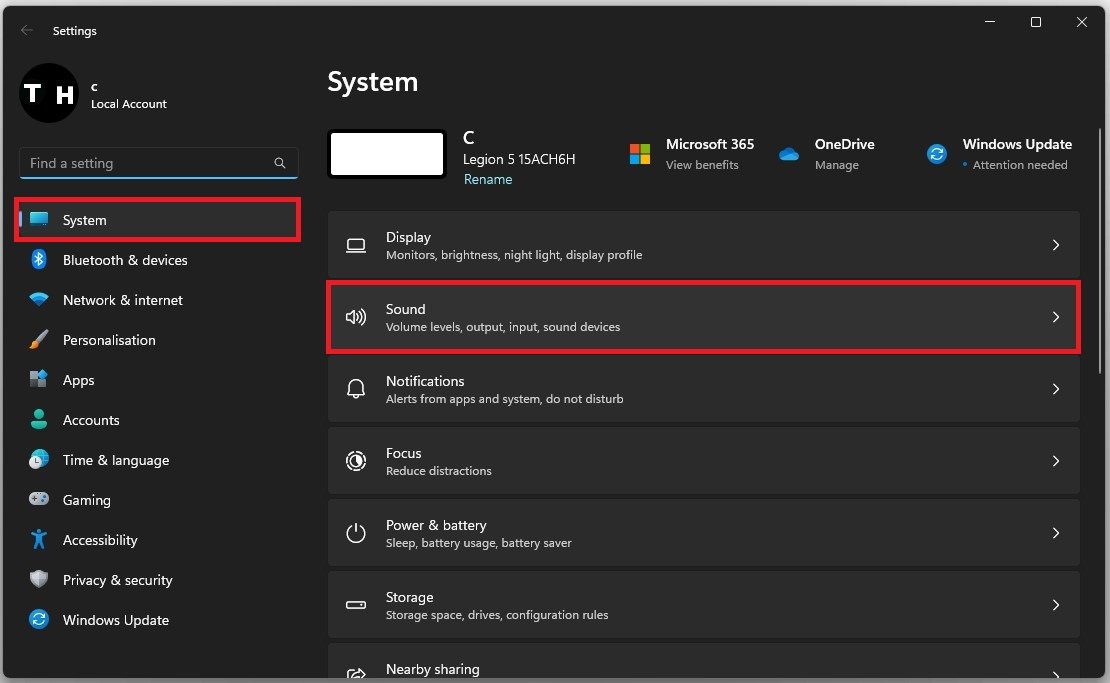Click the Sound speaker icon
Viewport: 1110px width, 683px height.
356,317
